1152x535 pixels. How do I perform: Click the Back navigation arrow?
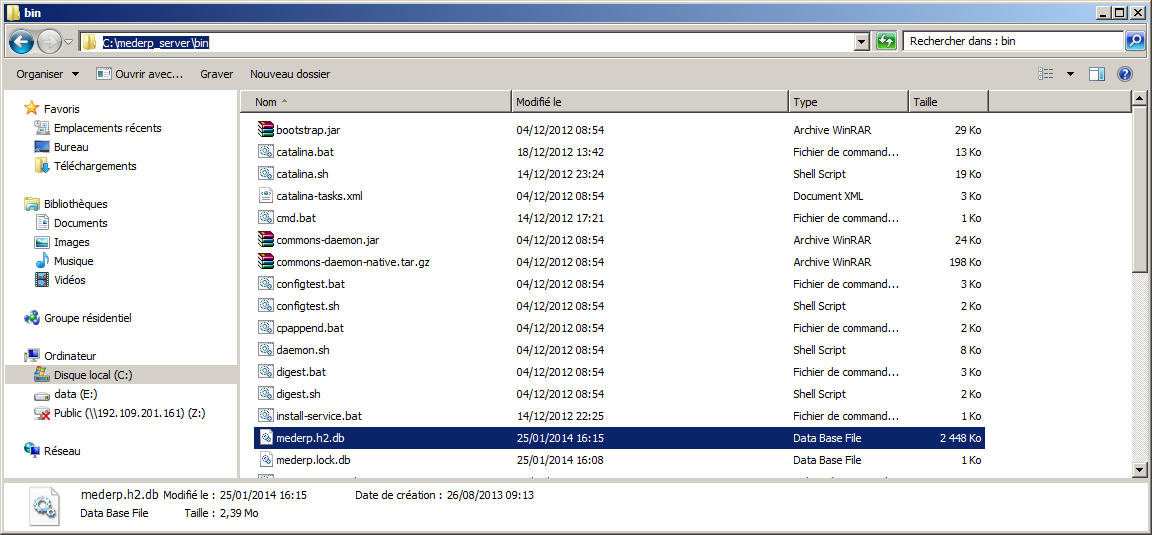(21, 42)
